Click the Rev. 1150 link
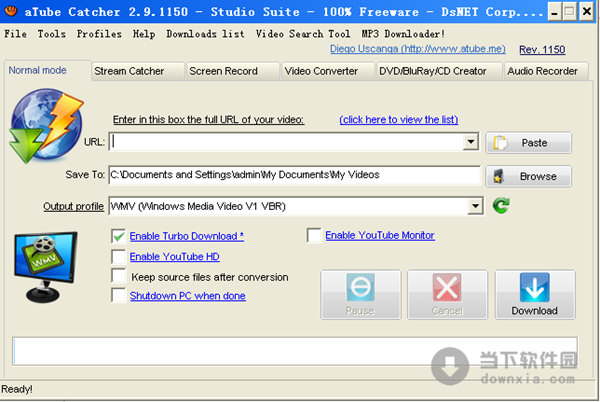 tap(542, 49)
